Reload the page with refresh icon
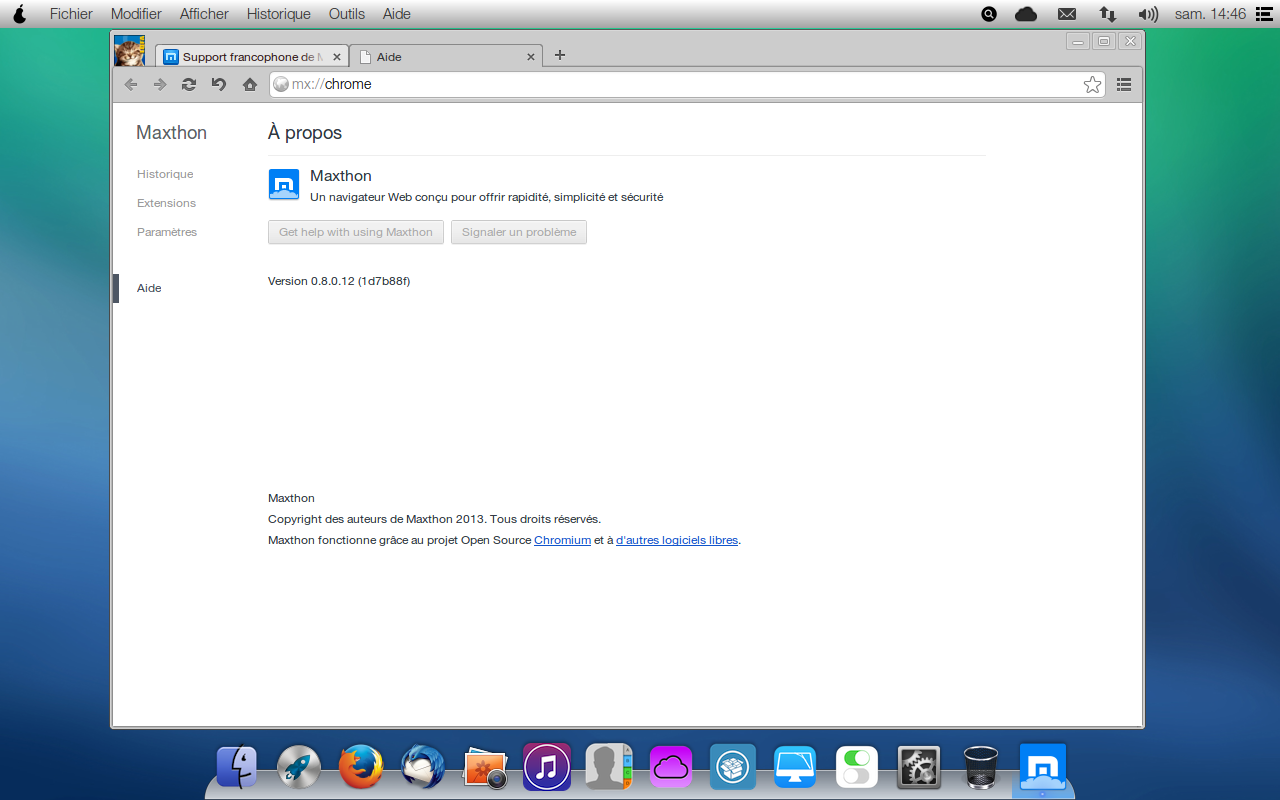Viewport: 1280px width, 800px height. [189, 85]
